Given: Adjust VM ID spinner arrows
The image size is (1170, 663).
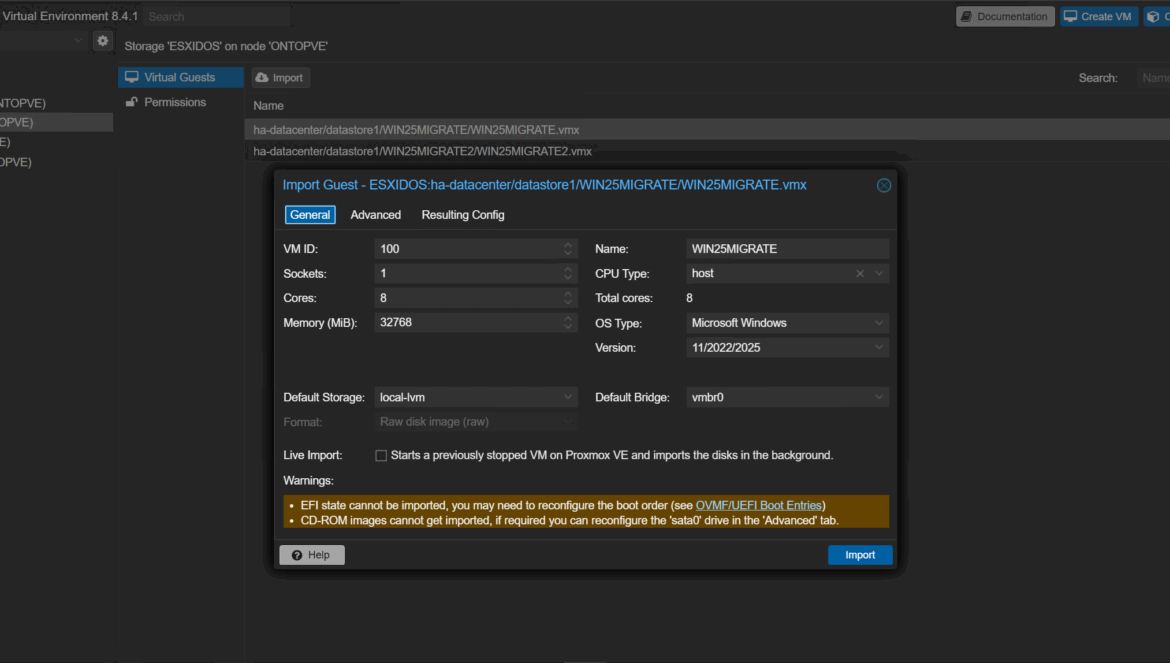Looking at the screenshot, I should tap(568, 249).
